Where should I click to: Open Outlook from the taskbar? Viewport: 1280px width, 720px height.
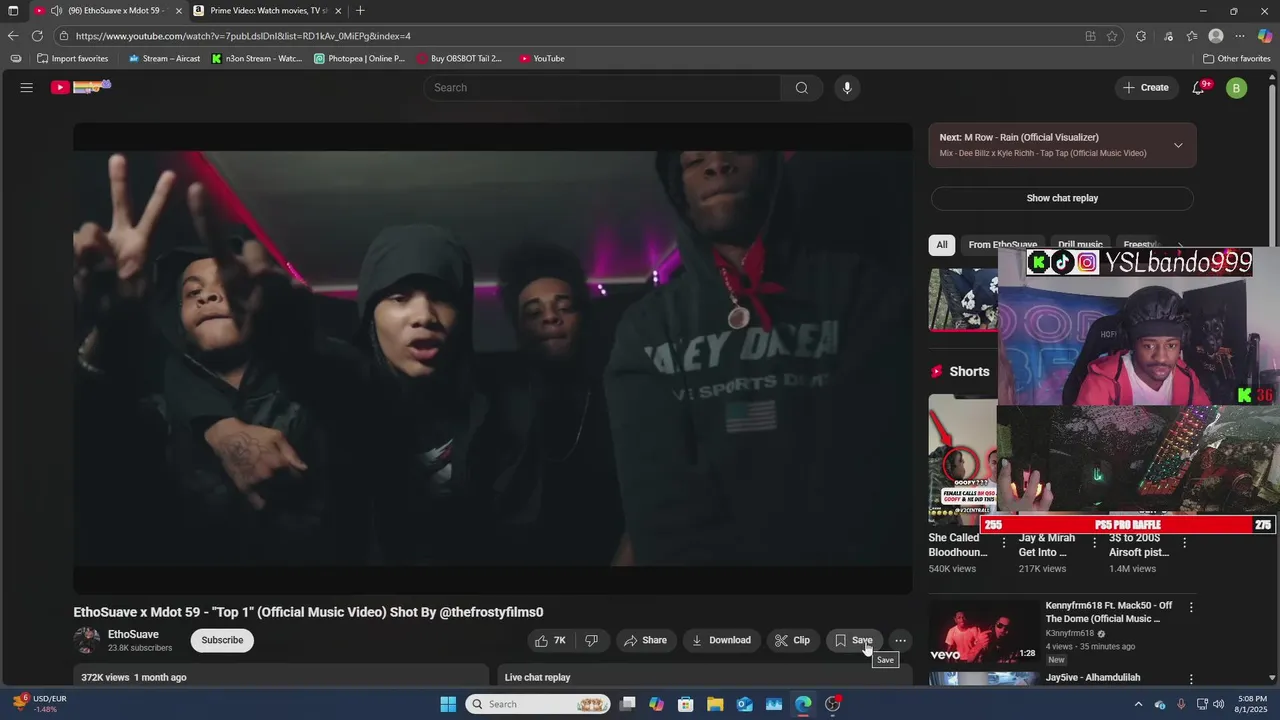click(744, 704)
